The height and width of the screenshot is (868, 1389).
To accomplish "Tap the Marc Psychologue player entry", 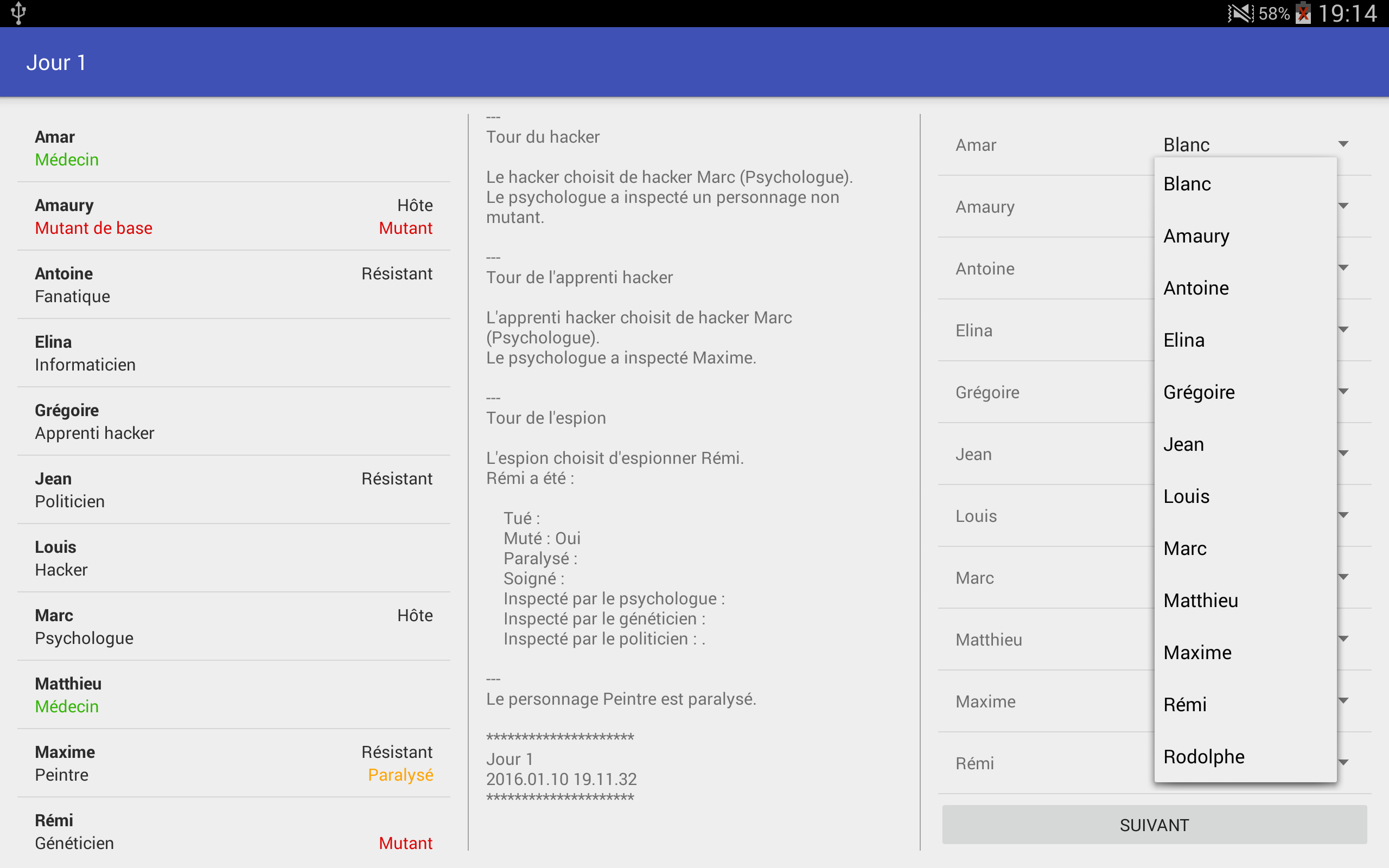I will point(234,626).
